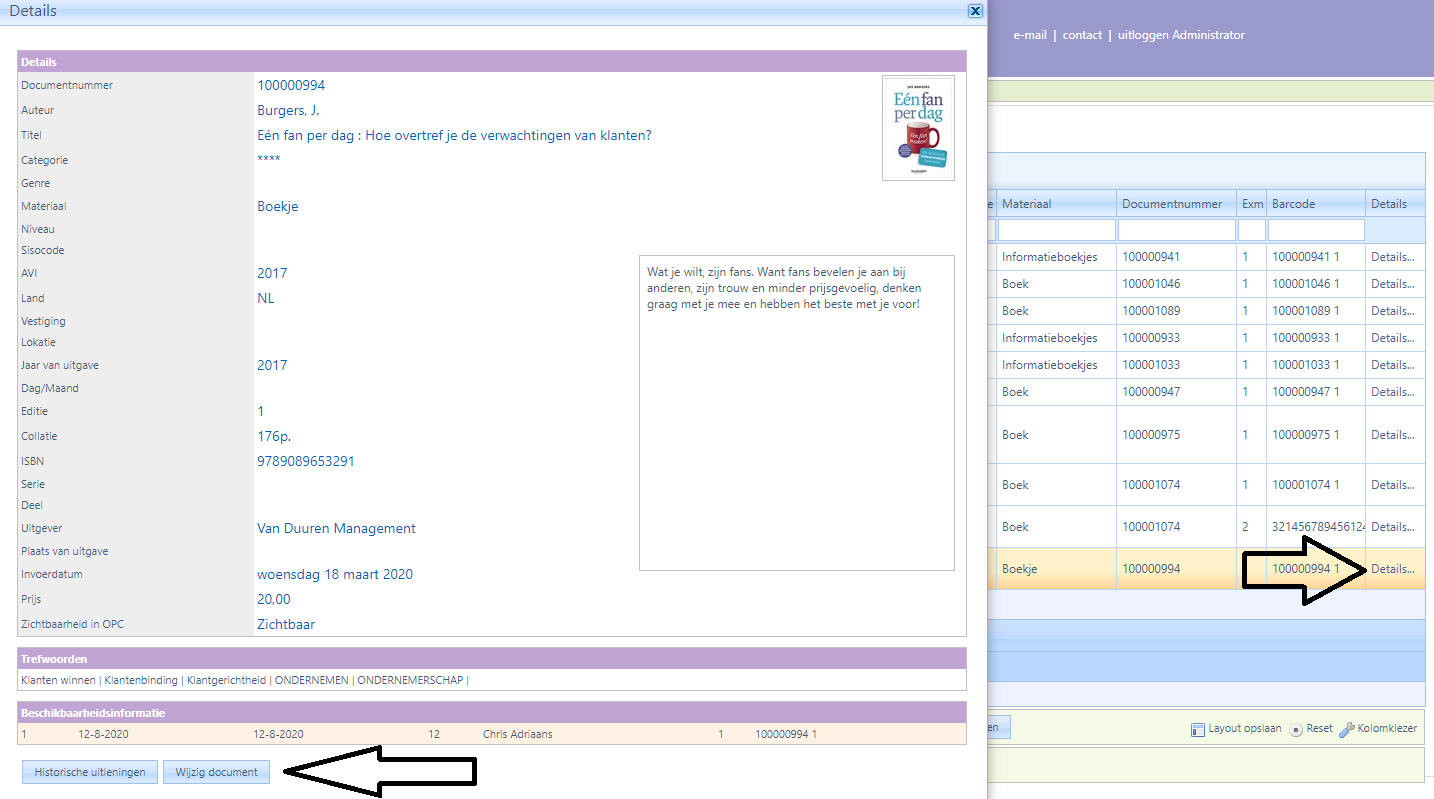Image resolution: width=1434 pixels, height=799 pixels.
Task: Open the contact link in header
Action: point(1082,35)
